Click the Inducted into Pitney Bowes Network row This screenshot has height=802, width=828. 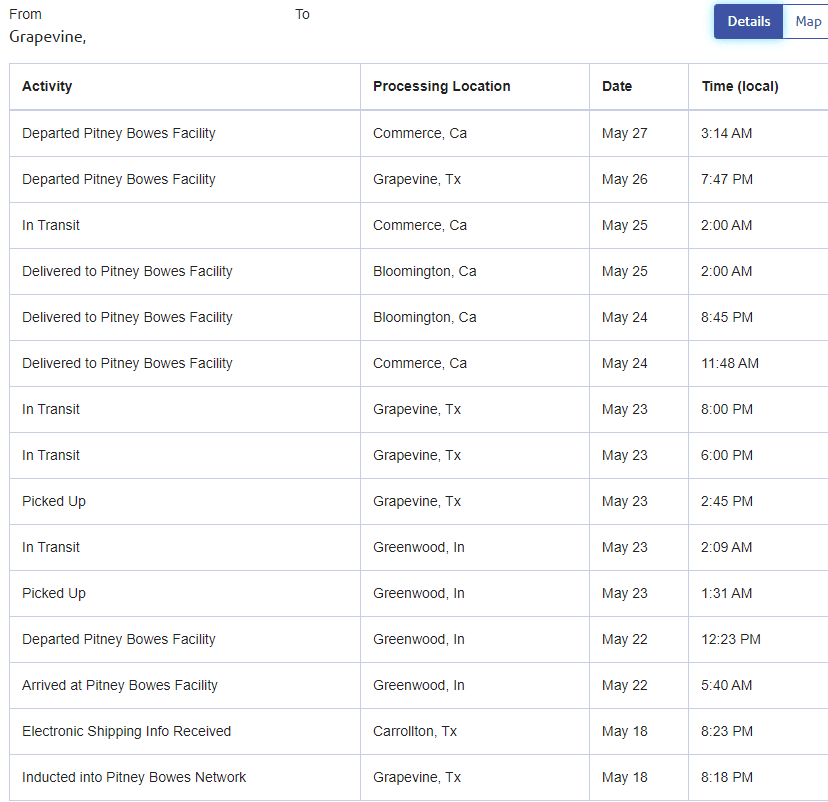[x=136, y=777]
